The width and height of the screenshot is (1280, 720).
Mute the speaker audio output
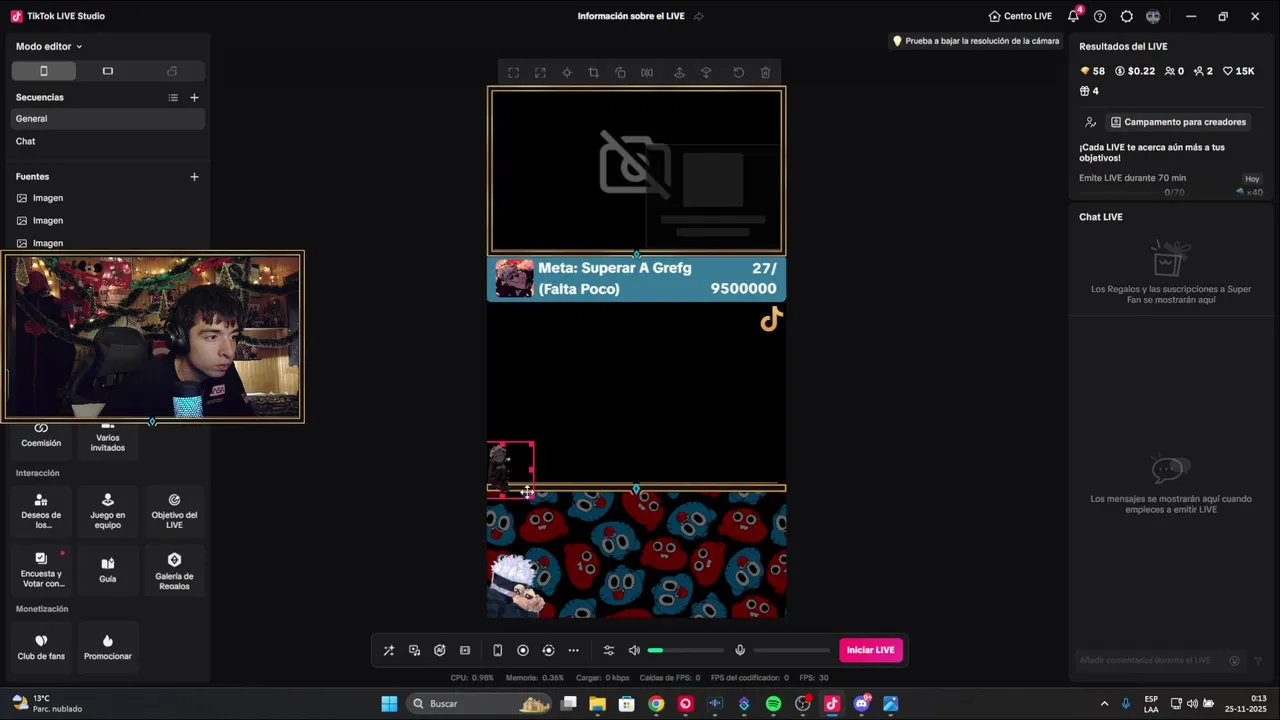coord(634,650)
